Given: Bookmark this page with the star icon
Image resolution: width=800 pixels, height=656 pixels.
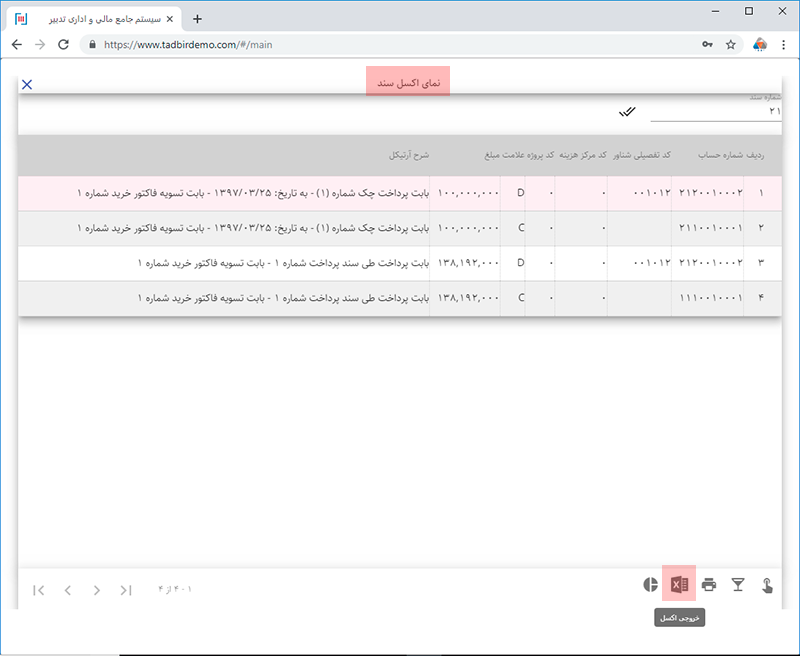Looking at the screenshot, I should point(731,45).
